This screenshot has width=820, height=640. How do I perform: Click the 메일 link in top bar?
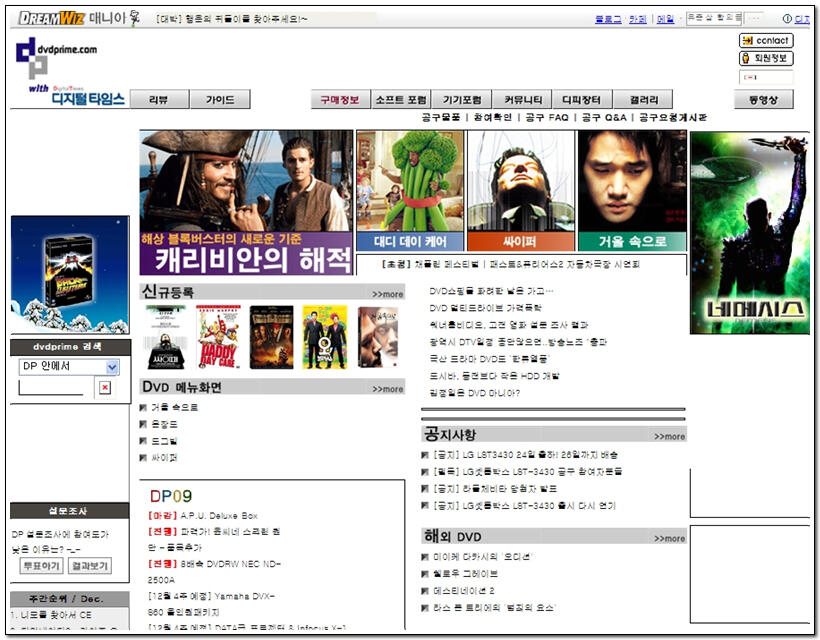click(x=665, y=19)
